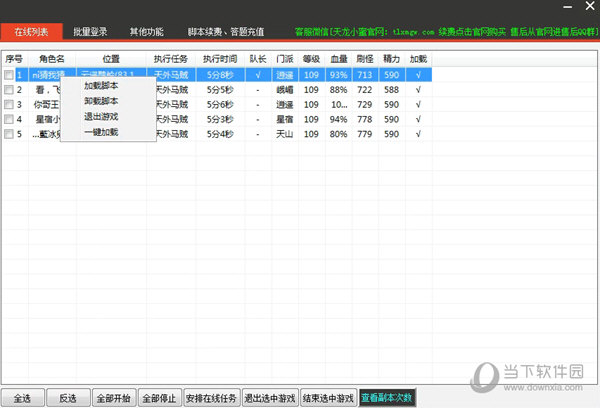Screen dimensions: 600x408
Task: Click the 722 monster count cell
Action: pyautogui.click(x=365, y=90)
